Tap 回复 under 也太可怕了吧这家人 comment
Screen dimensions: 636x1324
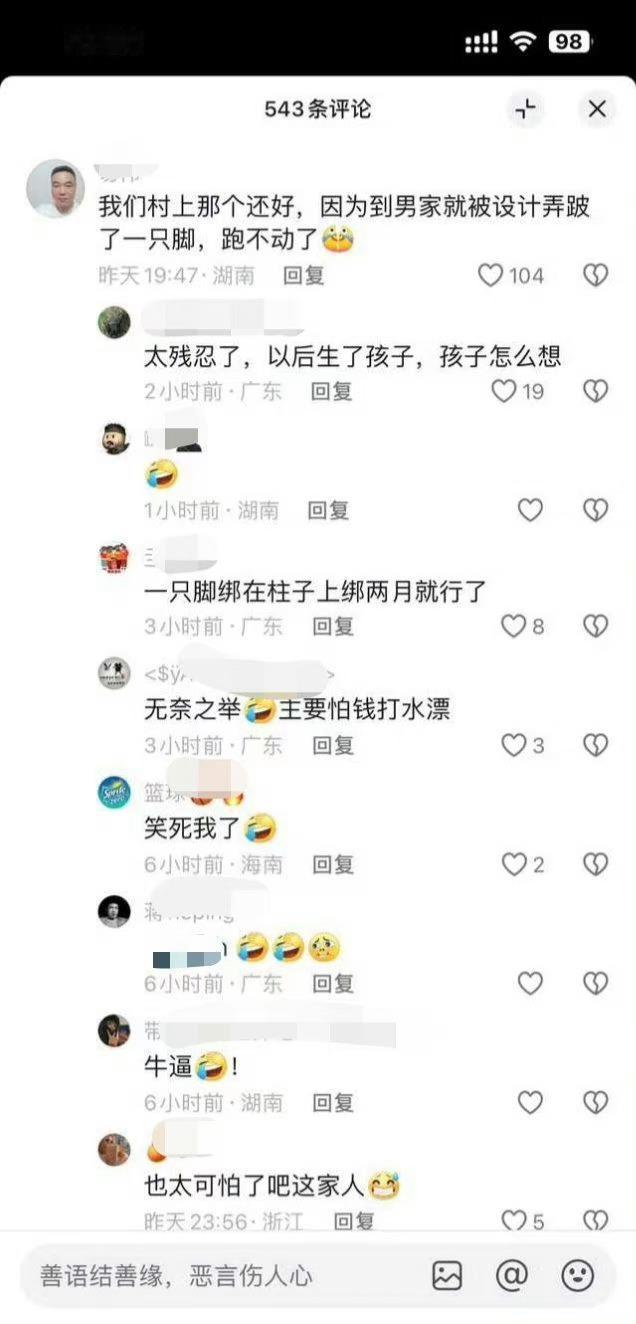click(x=353, y=1221)
